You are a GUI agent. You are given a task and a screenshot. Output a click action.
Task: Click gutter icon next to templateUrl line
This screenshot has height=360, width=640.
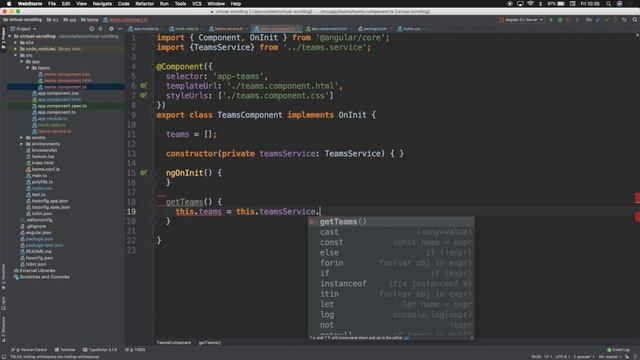(x=143, y=86)
